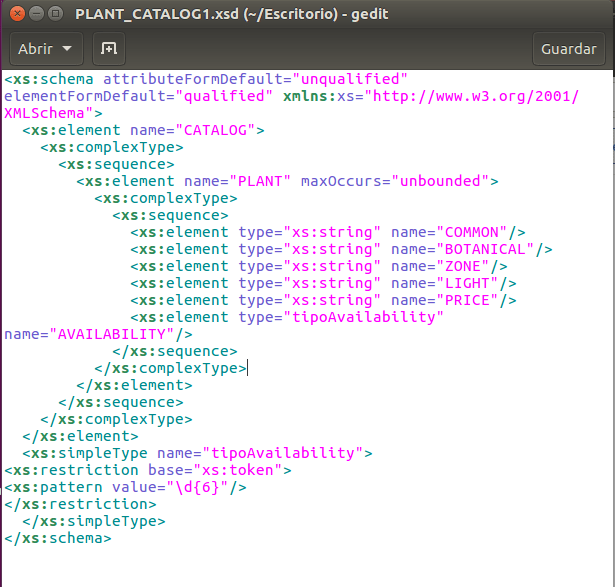Click the "LIGHT" element name value
615x587 pixels.
[x=469, y=283]
